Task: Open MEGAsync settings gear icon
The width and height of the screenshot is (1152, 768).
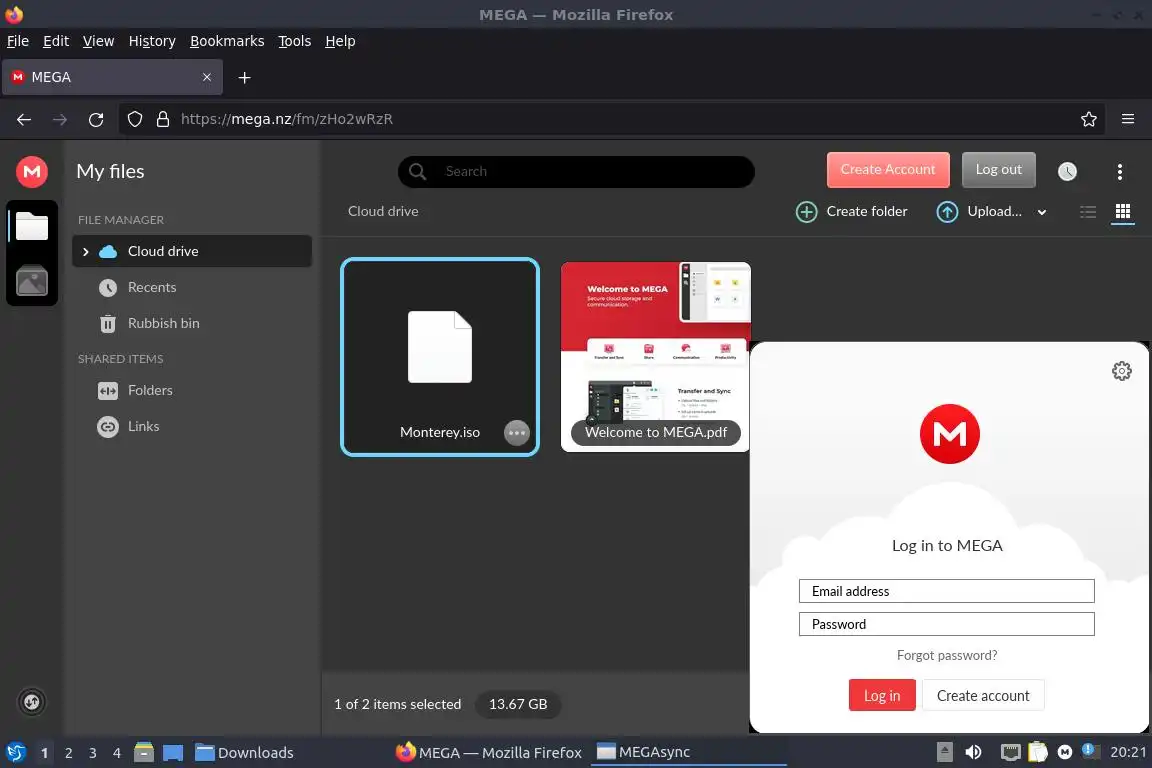Action: (1121, 371)
